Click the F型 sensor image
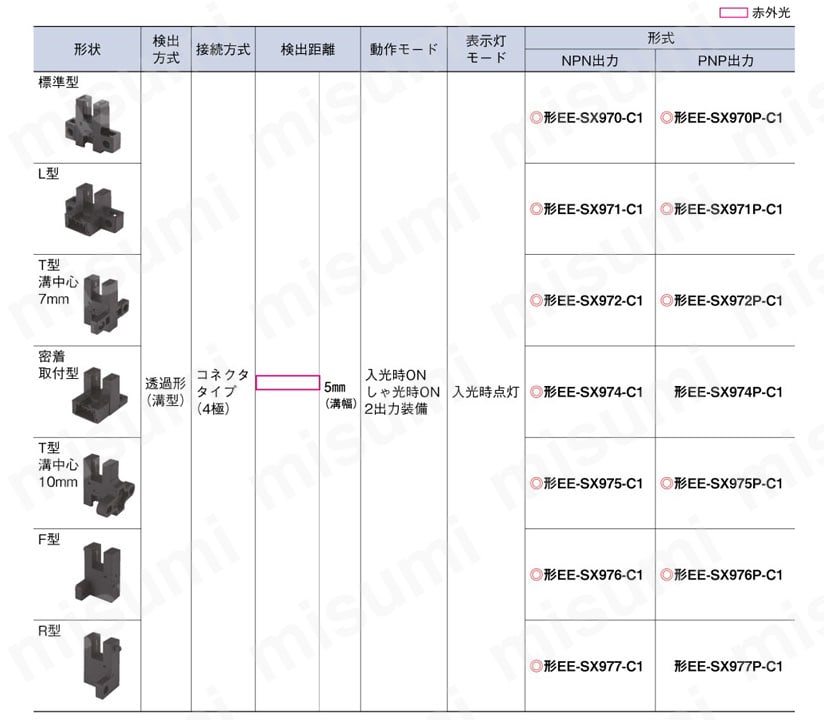The height and width of the screenshot is (720, 824). point(98,573)
